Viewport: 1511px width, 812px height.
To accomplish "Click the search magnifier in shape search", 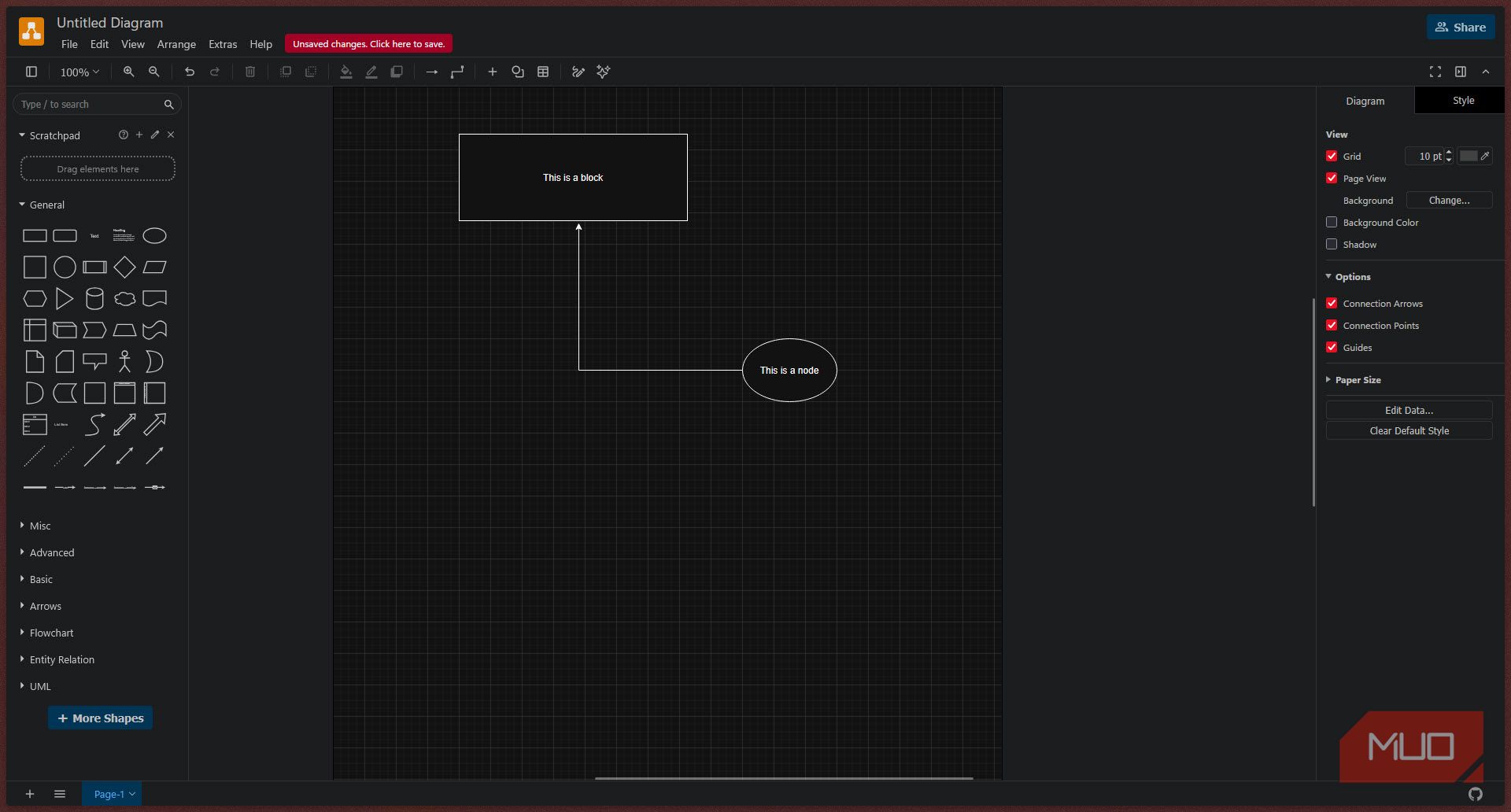I will click(168, 104).
